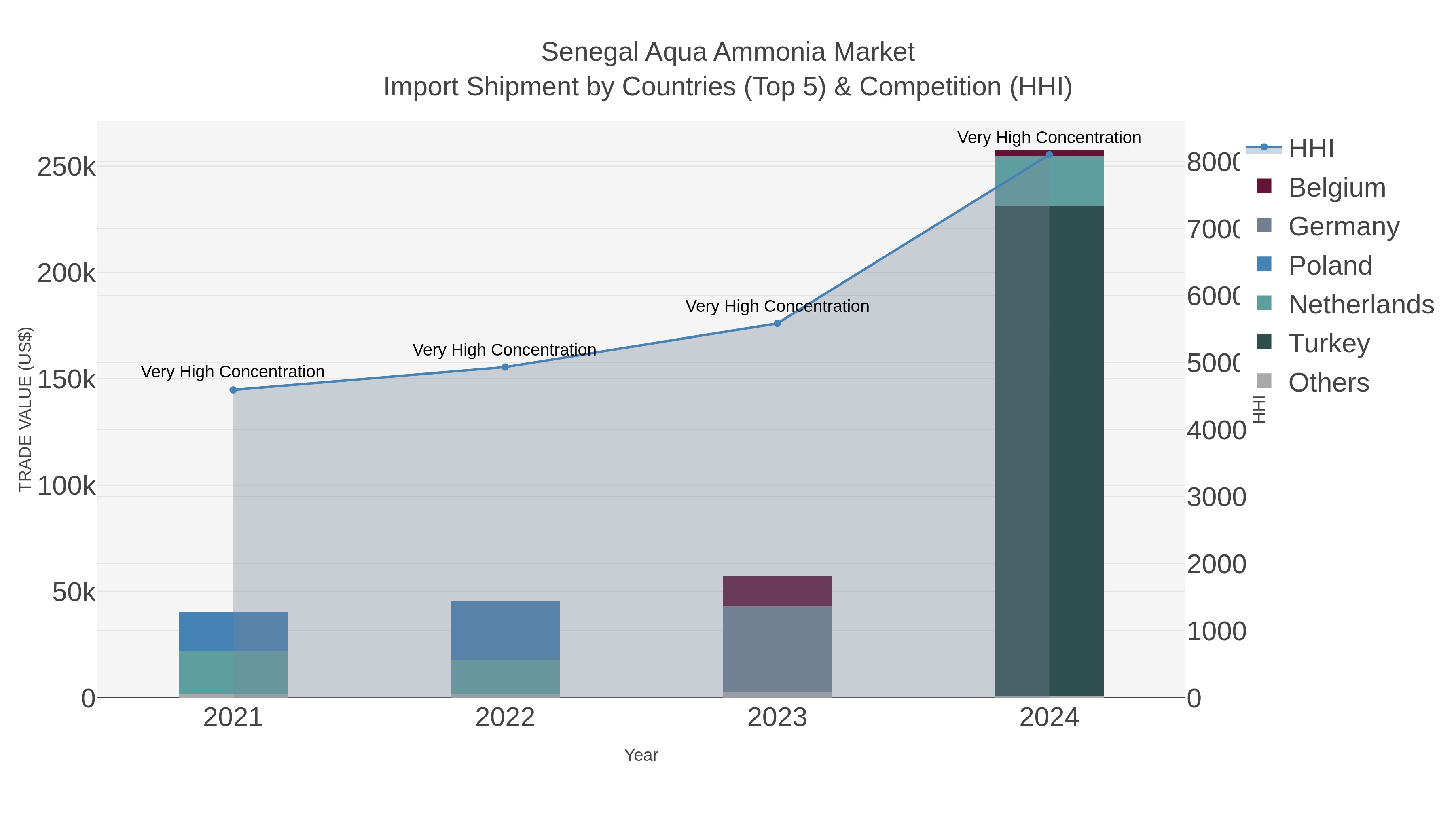Click the HHI data point for 2021
This screenshot has width=1456, height=819.
pyautogui.click(x=233, y=390)
